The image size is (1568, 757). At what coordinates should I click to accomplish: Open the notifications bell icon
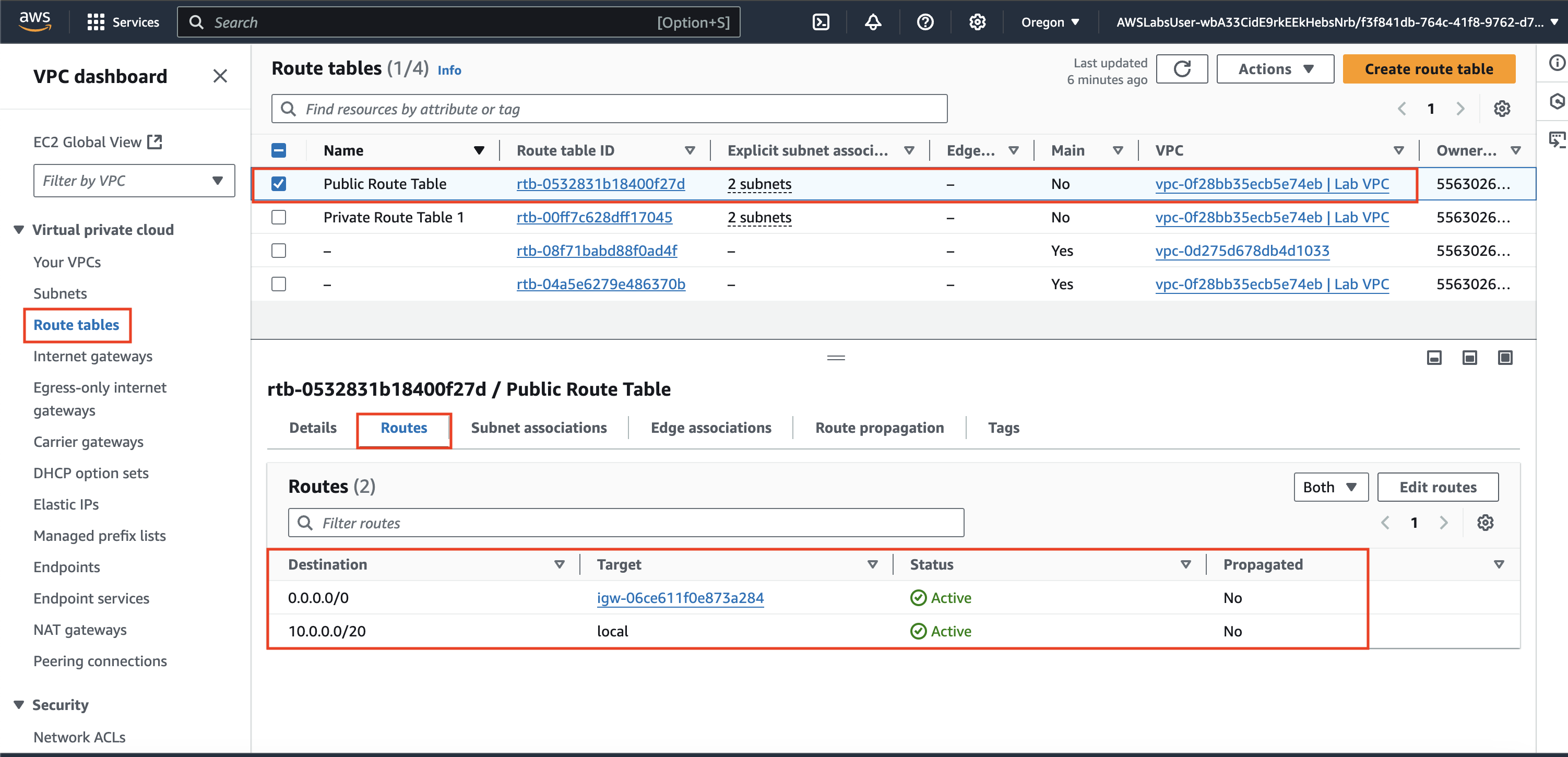pos(873,22)
